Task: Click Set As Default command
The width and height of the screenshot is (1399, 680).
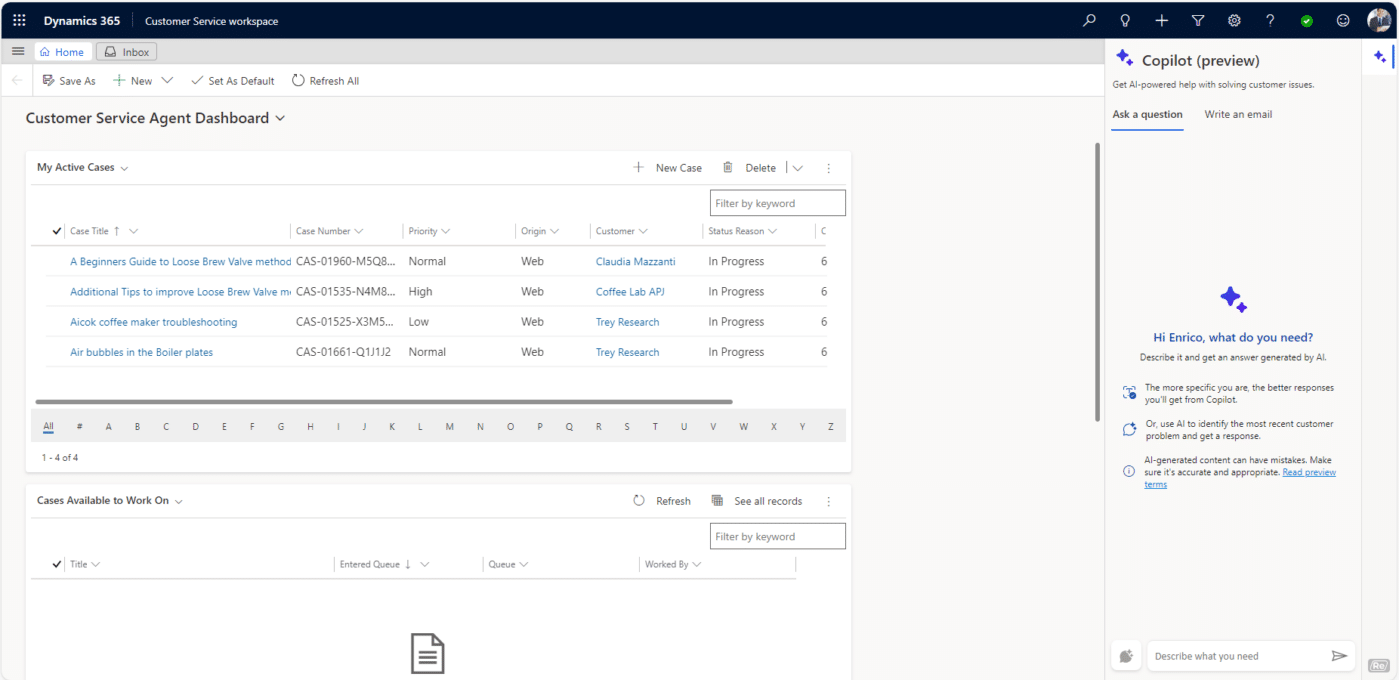Action: point(232,81)
